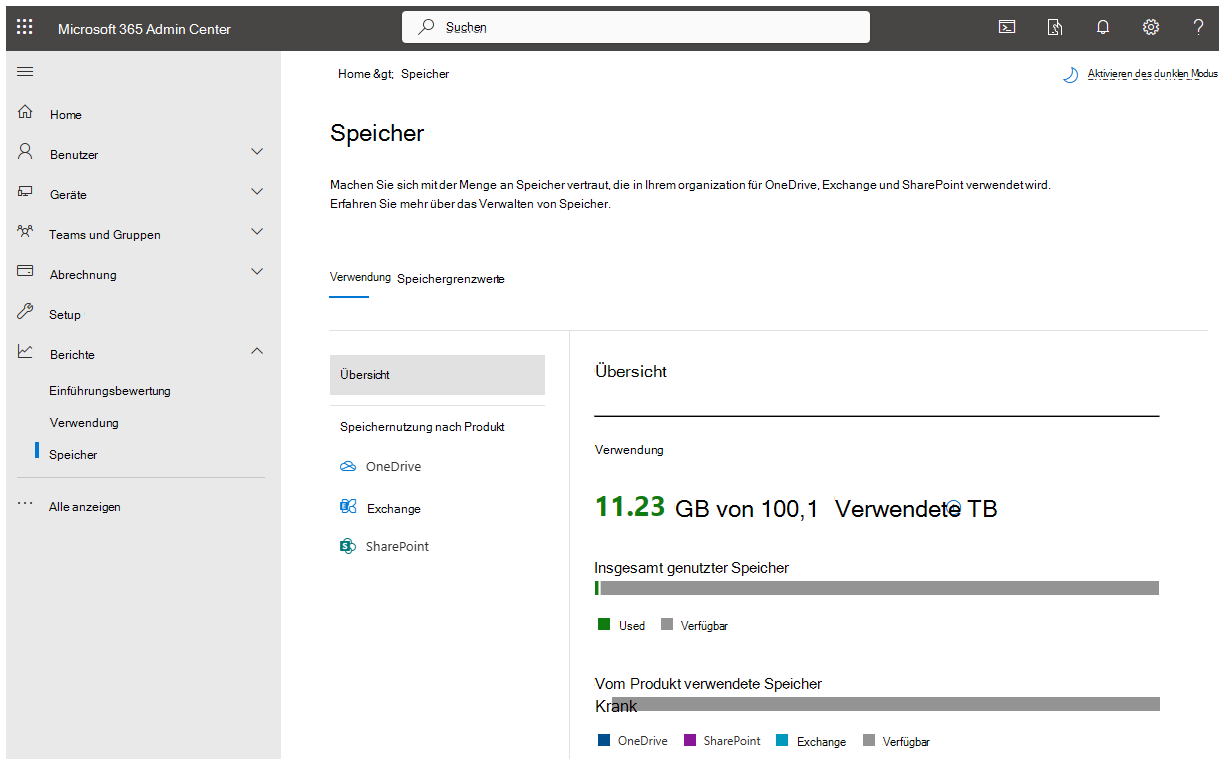This screenshot has height=765, width=1225.
Task: Open Verwendung report in sidebar
Action: coord(84,423)
